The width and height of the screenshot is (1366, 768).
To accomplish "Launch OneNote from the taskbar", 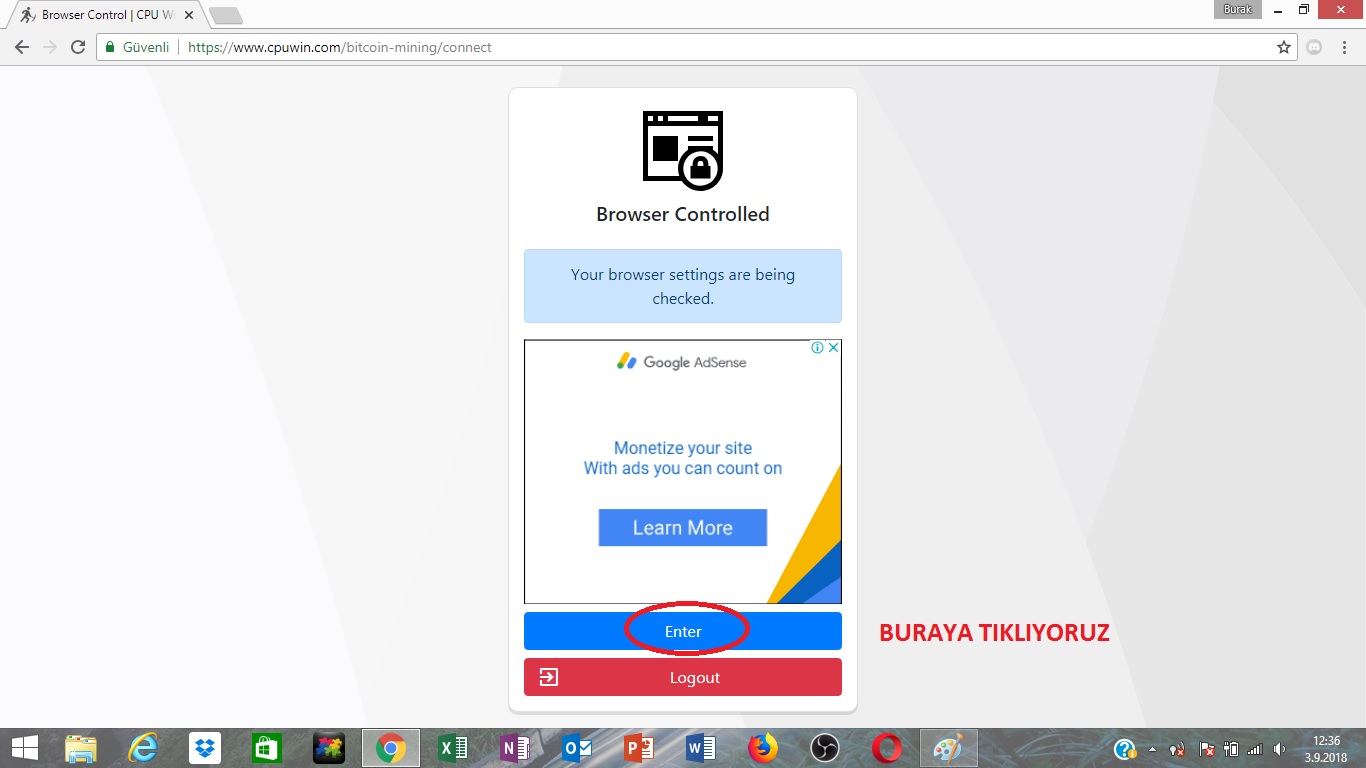I will tap(515, 748).
